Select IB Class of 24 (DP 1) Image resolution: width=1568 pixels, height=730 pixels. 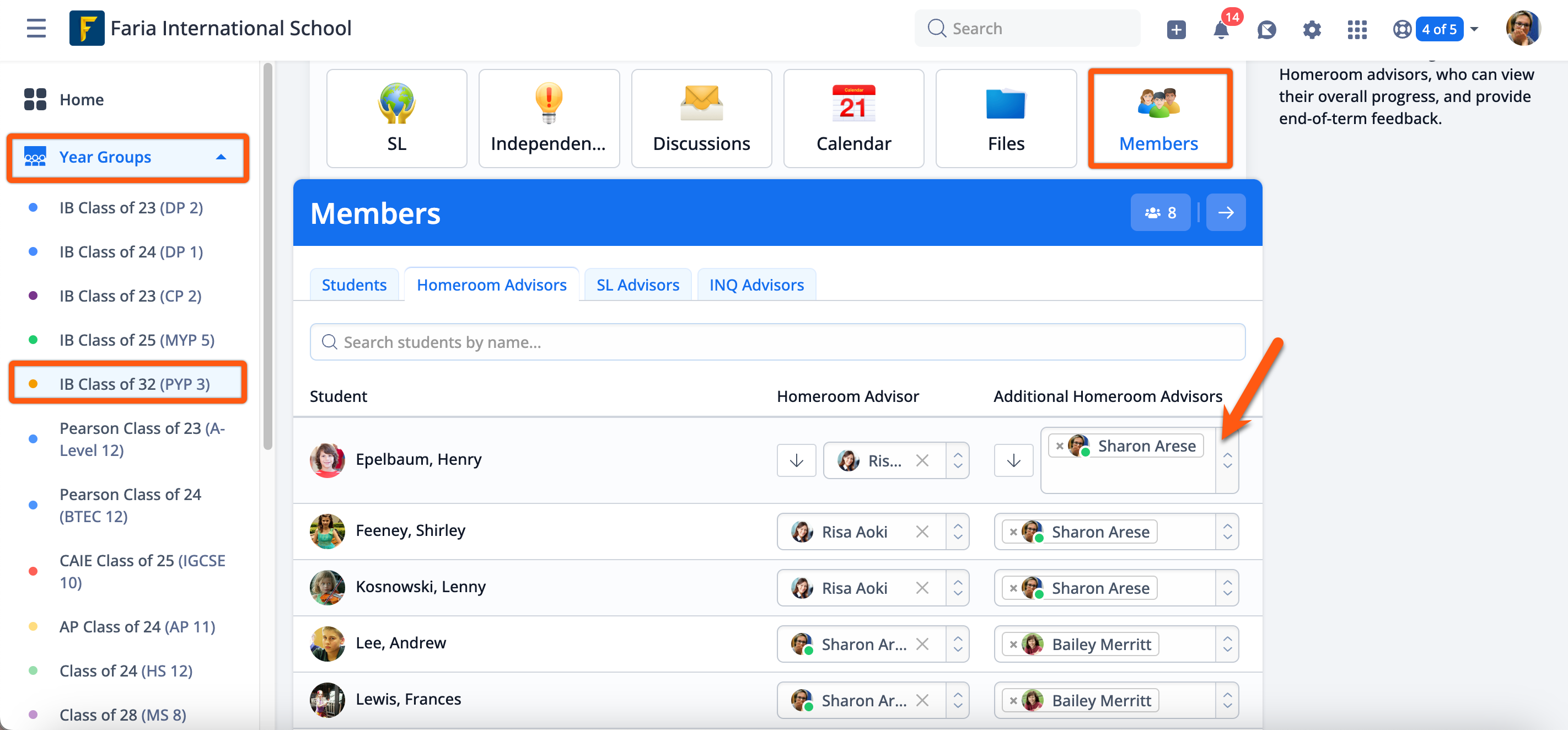point(131,251)
